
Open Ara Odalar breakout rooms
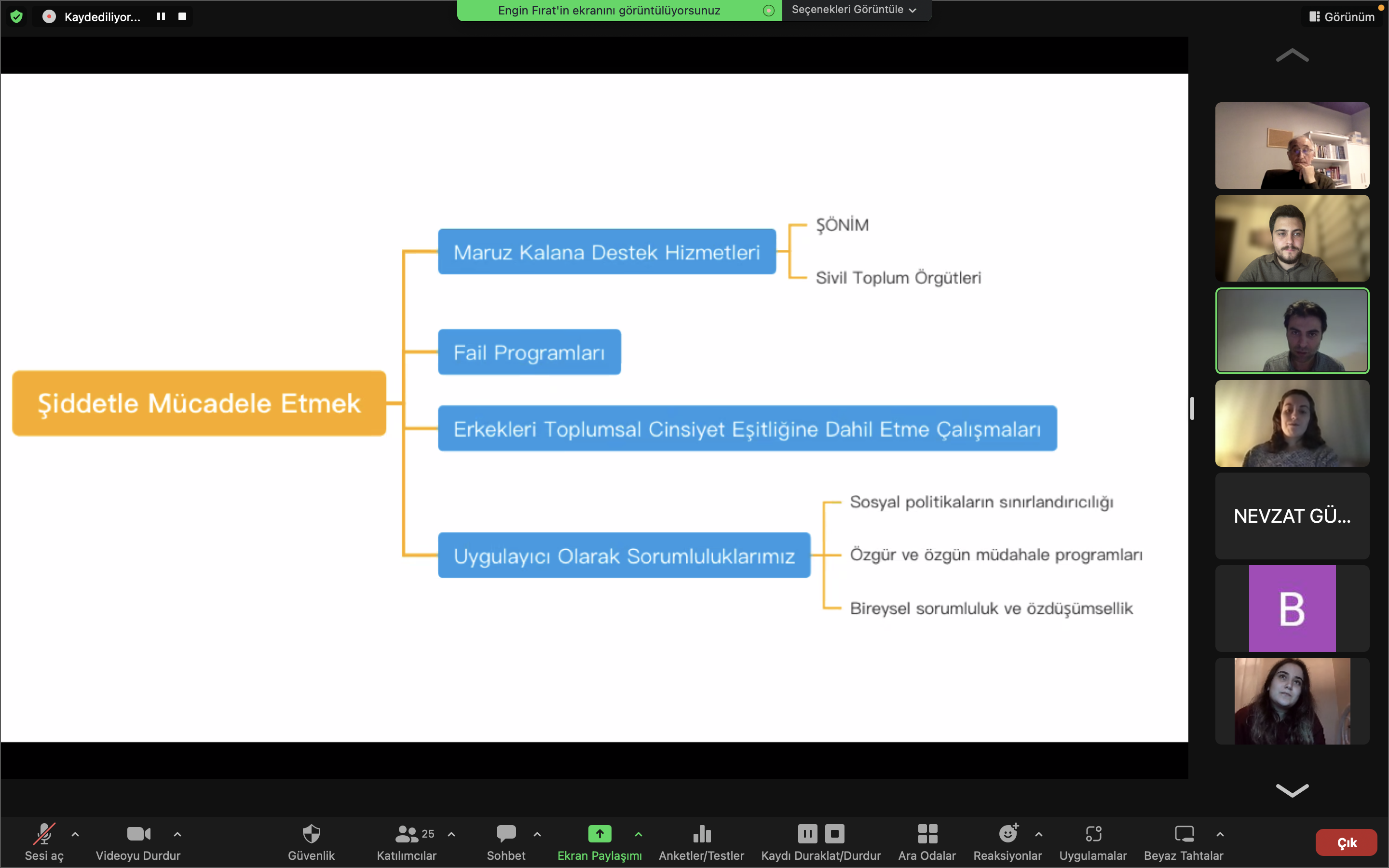(x=927, y=834)
